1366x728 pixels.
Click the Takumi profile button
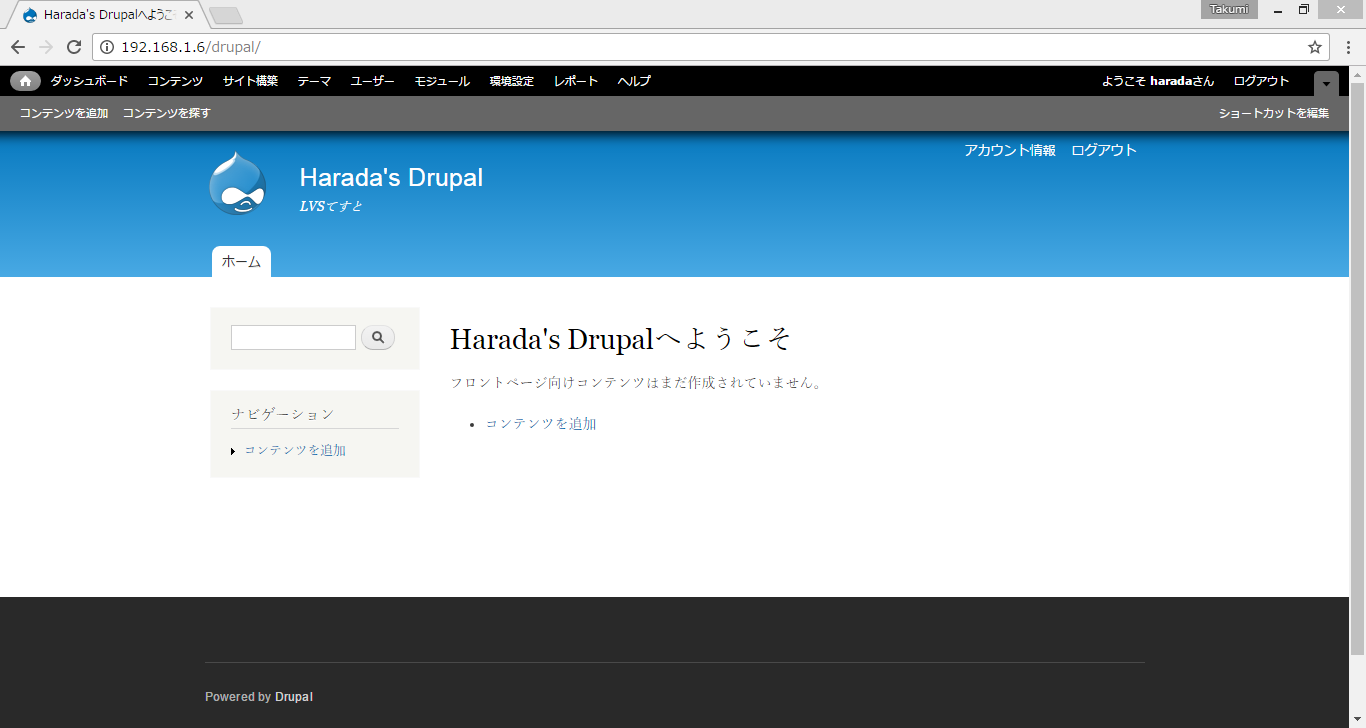pos(1229,9)
